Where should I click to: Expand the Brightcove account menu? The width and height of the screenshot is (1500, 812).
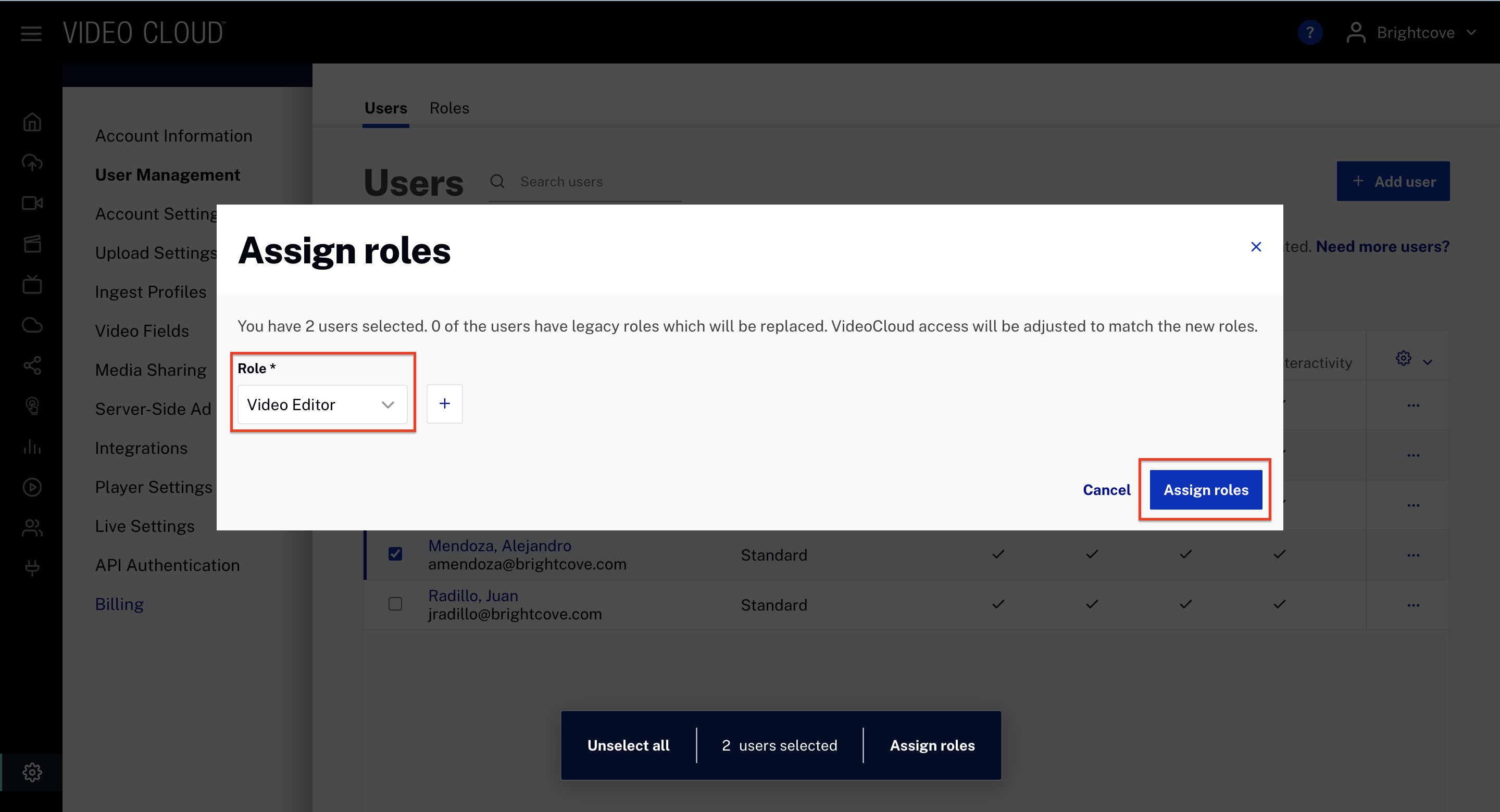click(1415, 33)
